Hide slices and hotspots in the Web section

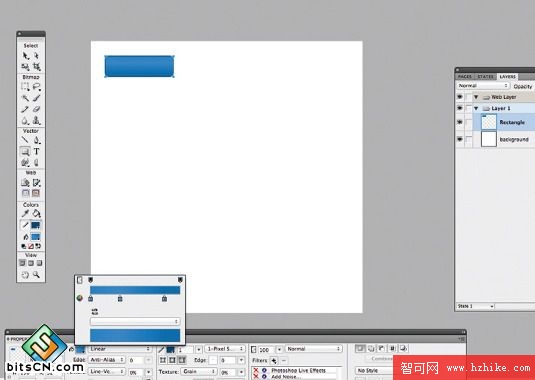tap(26, 193)
